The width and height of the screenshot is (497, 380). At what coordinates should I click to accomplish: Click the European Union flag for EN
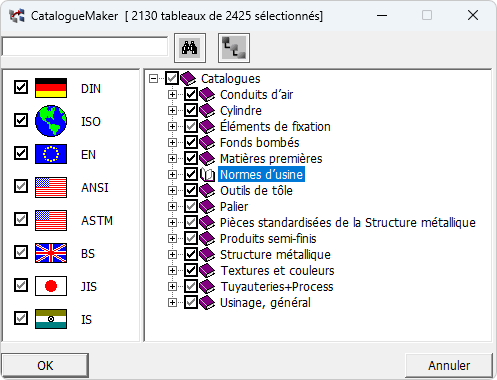point(51,154)
